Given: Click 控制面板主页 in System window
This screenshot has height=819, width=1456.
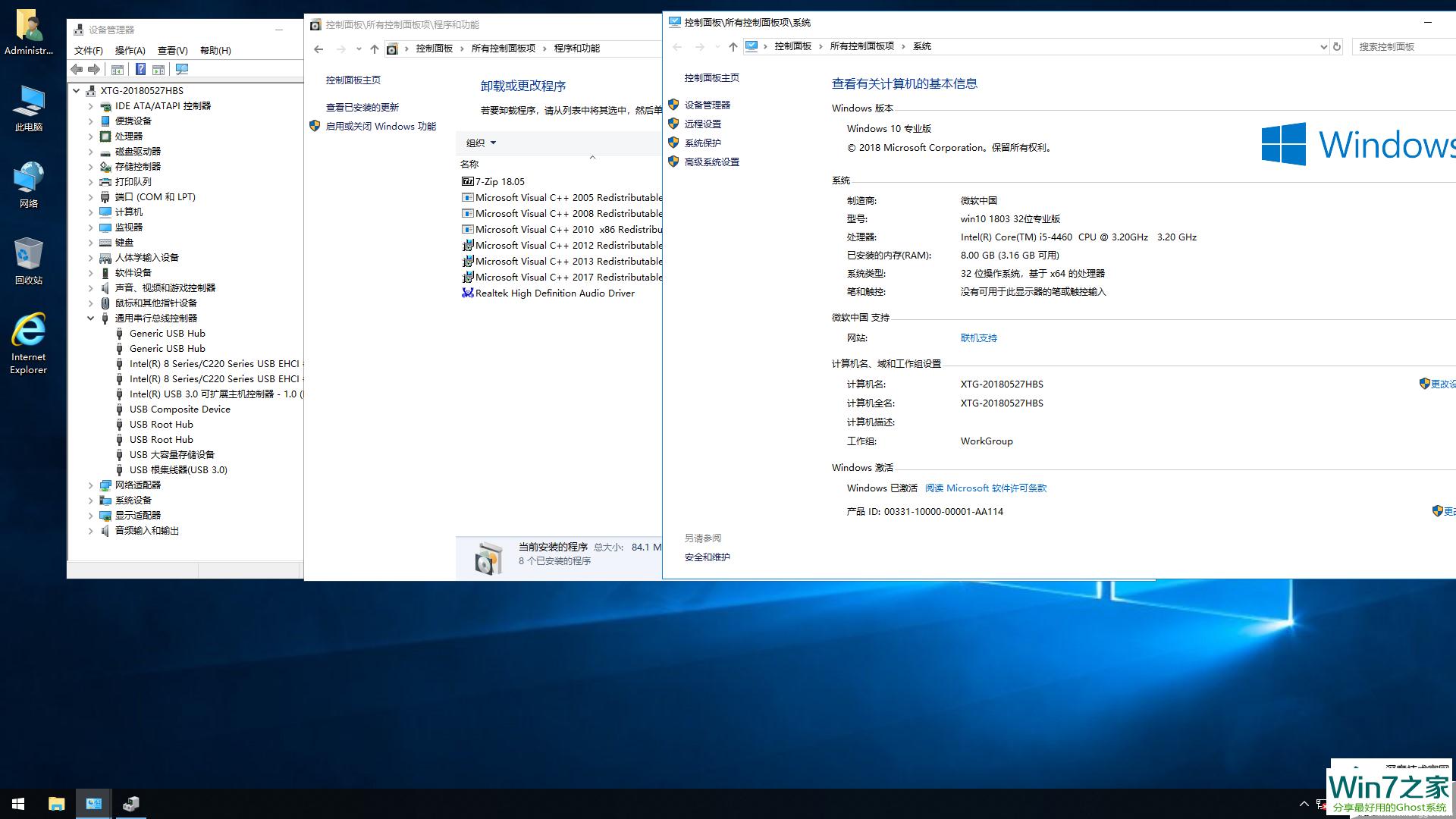Looking at the screenshot, I should pyautogui.click(x=712, y=77).
